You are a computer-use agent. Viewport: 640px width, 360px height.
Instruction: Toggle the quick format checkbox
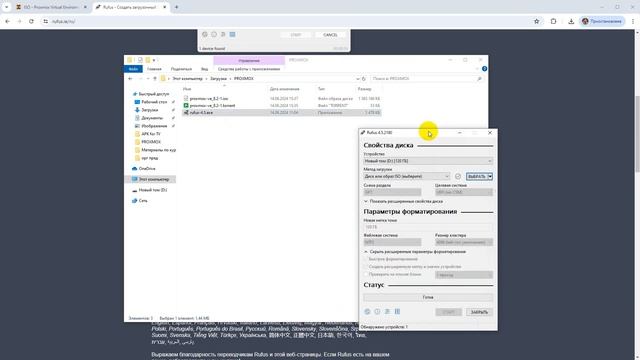[366, 259]
